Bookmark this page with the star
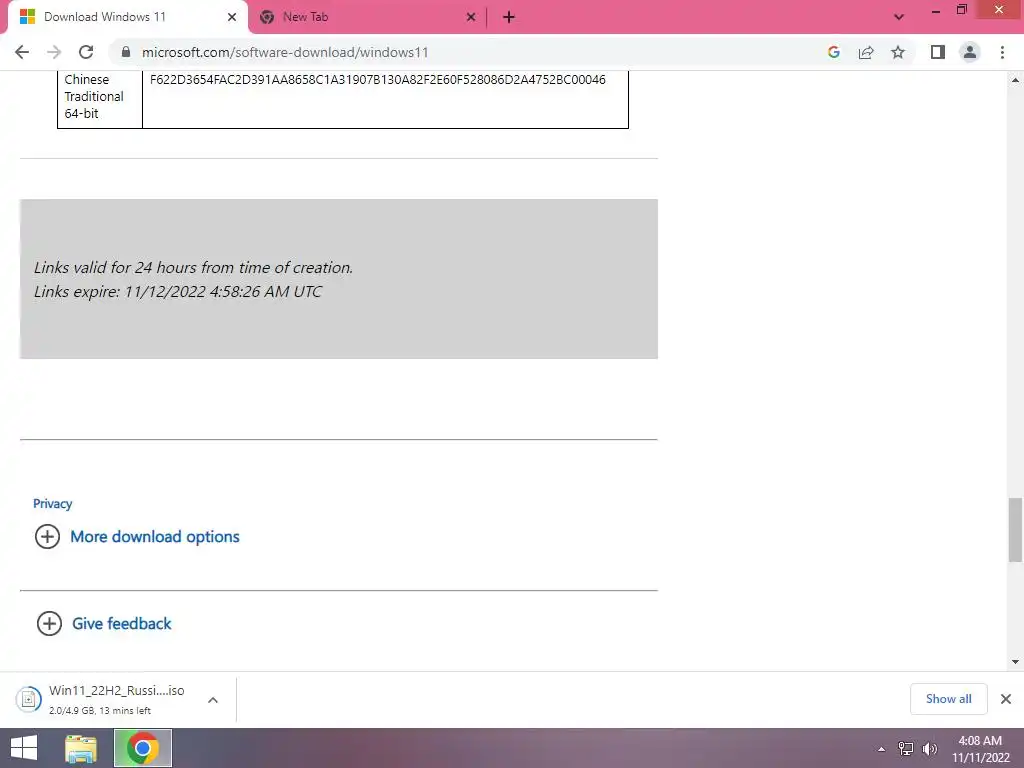This screenshot has width=1024, height=768. click(898, 52)
